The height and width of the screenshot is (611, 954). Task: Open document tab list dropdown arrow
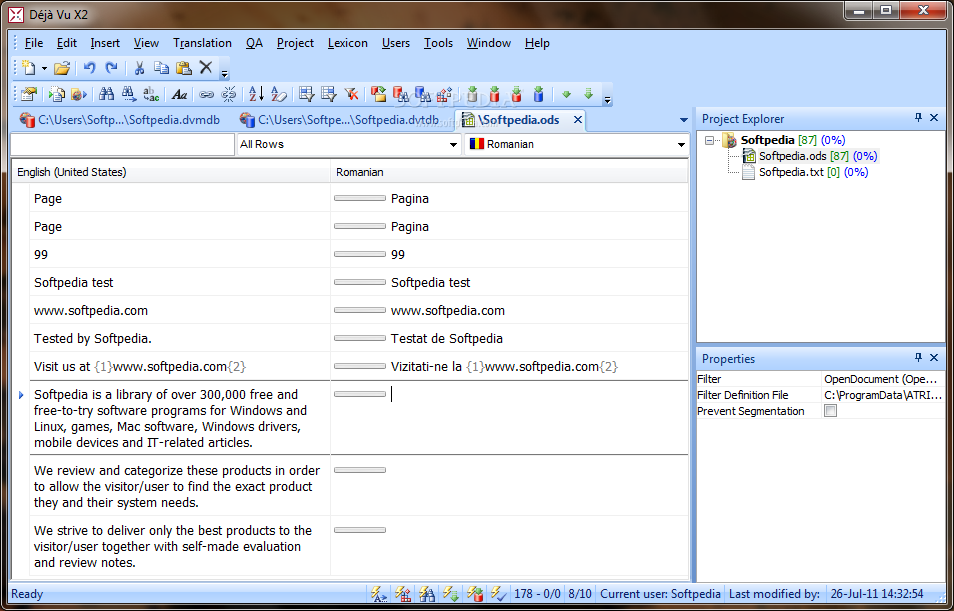[683, 120]
